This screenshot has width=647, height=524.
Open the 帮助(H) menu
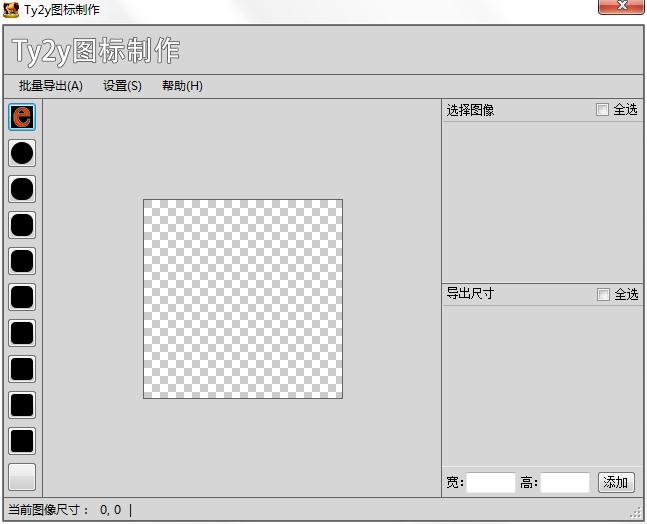[182, 86]
